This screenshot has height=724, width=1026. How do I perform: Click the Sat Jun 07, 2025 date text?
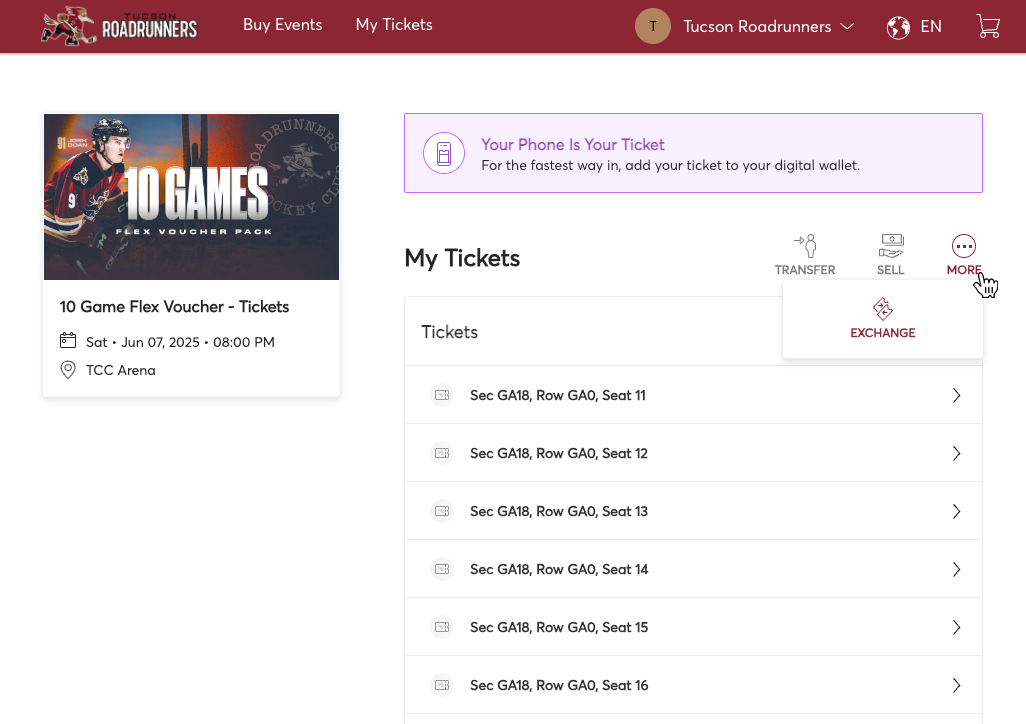coord(180,342)
